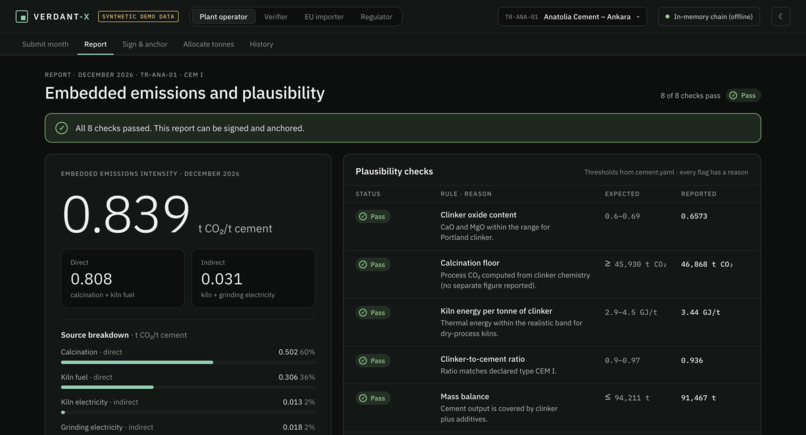Click the header Pass badge check icon
Viewport: 806px width, 435px height.
click(733, 96)
